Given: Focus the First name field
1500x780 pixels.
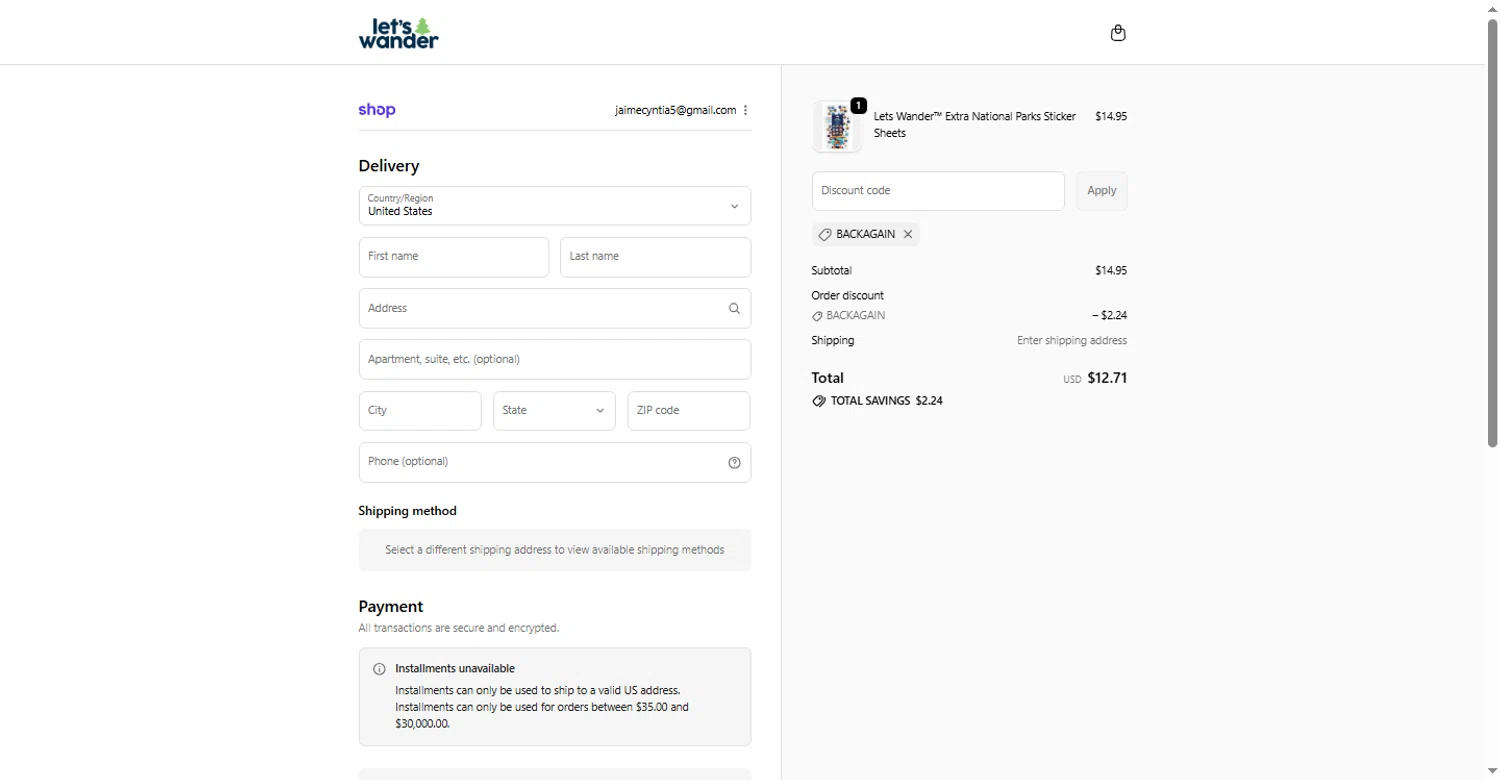Looking at the screenshot, I should [454, 257].
